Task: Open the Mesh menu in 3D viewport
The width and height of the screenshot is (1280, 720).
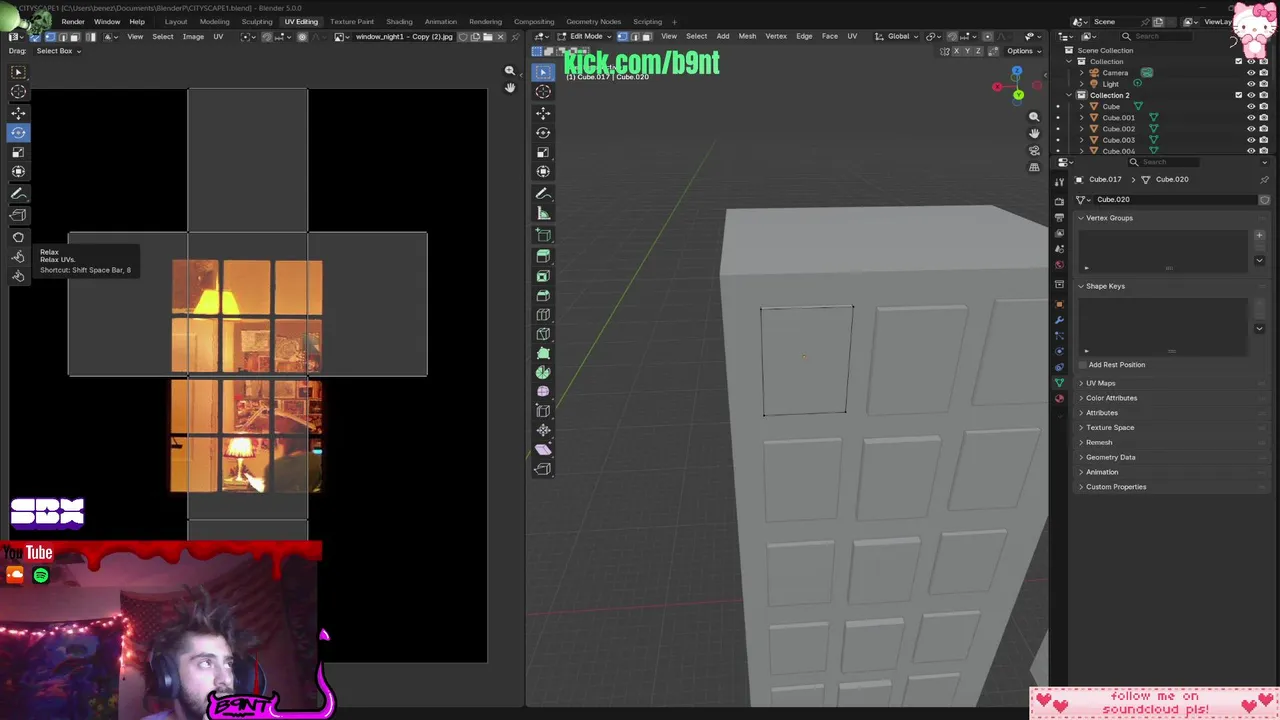Action: (x=747, y=37)
